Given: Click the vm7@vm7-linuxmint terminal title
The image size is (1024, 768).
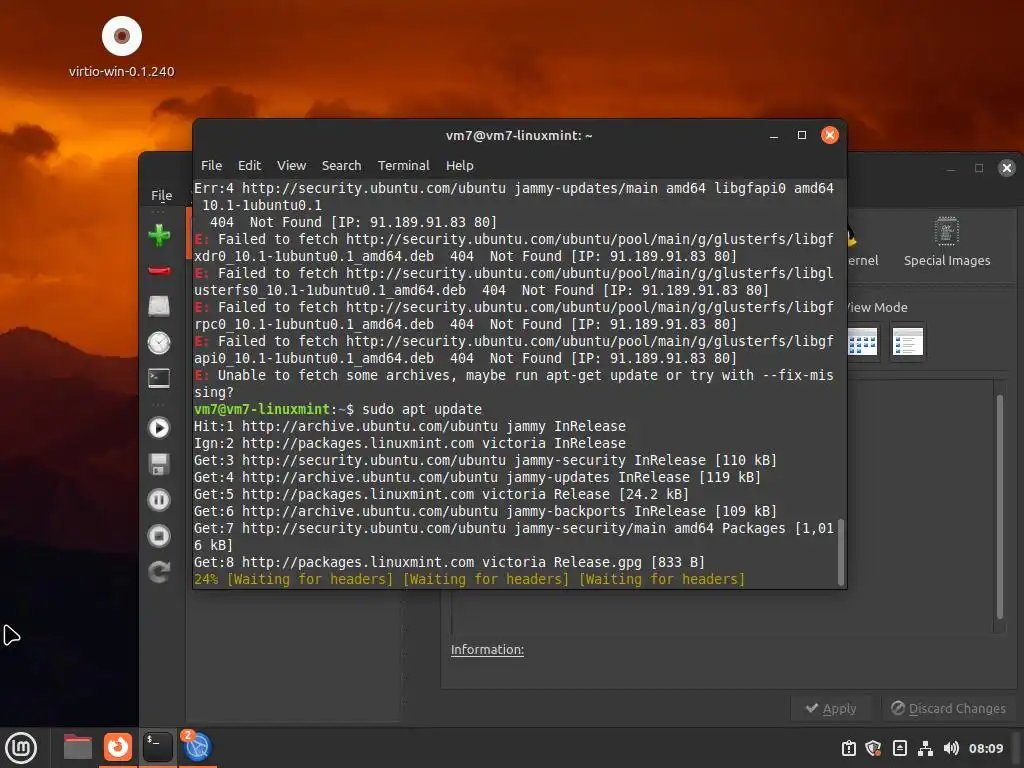Looking at the screenshot, I should (x=519, y=135).
